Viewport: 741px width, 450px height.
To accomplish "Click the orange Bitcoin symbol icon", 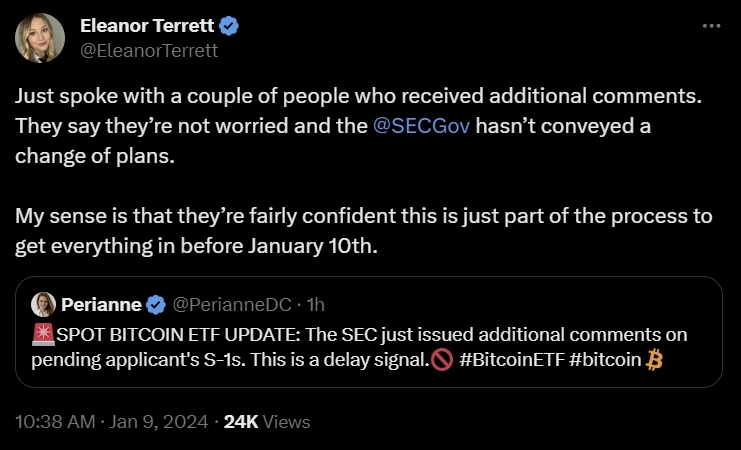I will (x=655, y=360).
